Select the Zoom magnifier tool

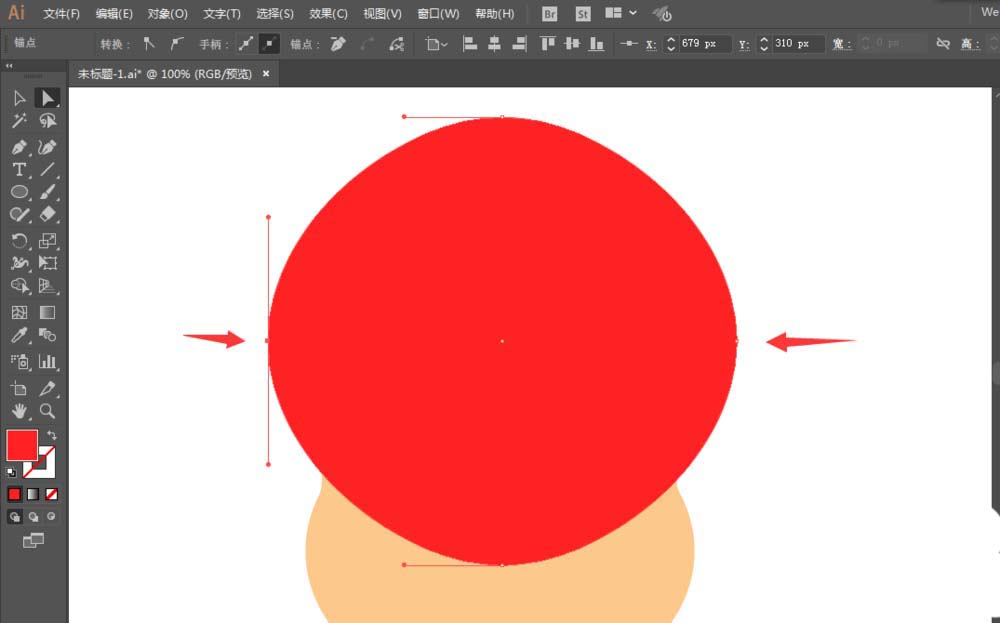coord(47,411)
